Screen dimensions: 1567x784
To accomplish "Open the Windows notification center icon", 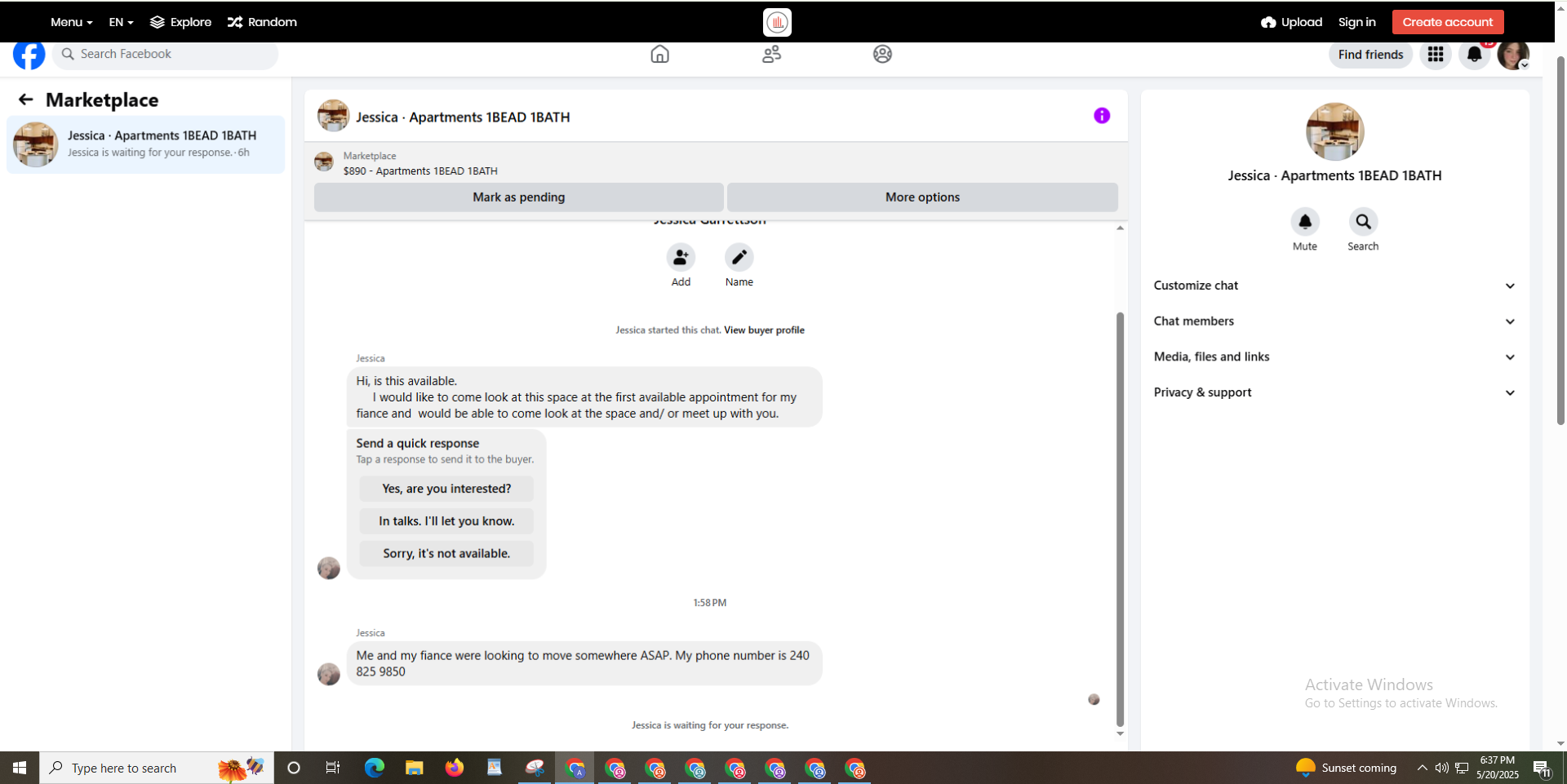I will point(1542,768).
